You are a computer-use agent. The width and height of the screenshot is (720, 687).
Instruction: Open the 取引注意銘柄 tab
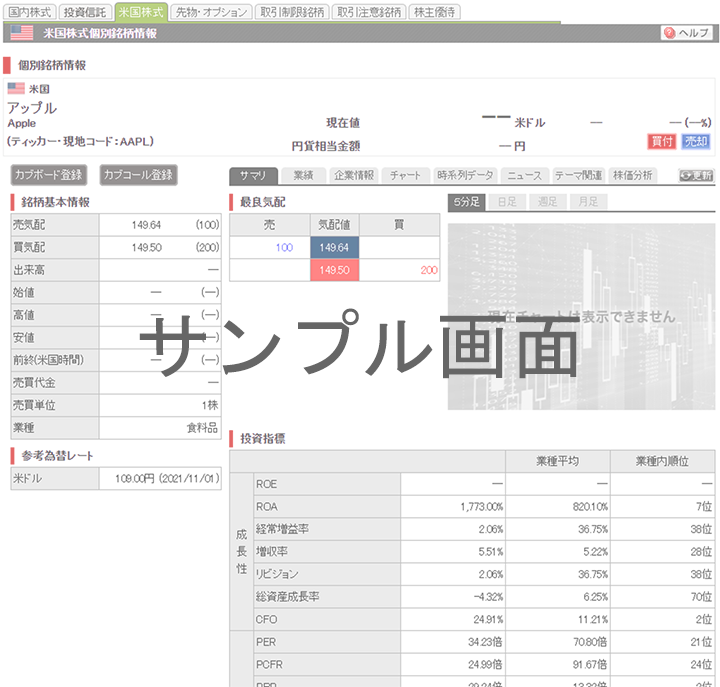point(369,12)
